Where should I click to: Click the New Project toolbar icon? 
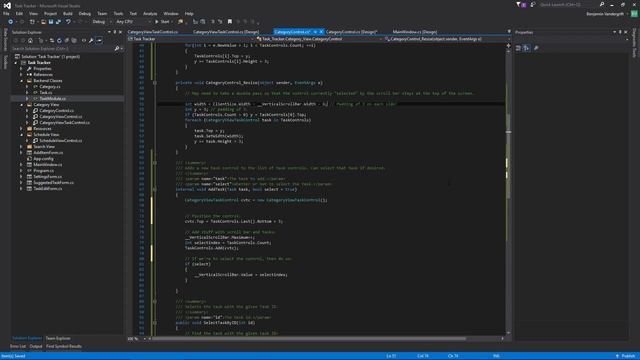pos(32,22)
